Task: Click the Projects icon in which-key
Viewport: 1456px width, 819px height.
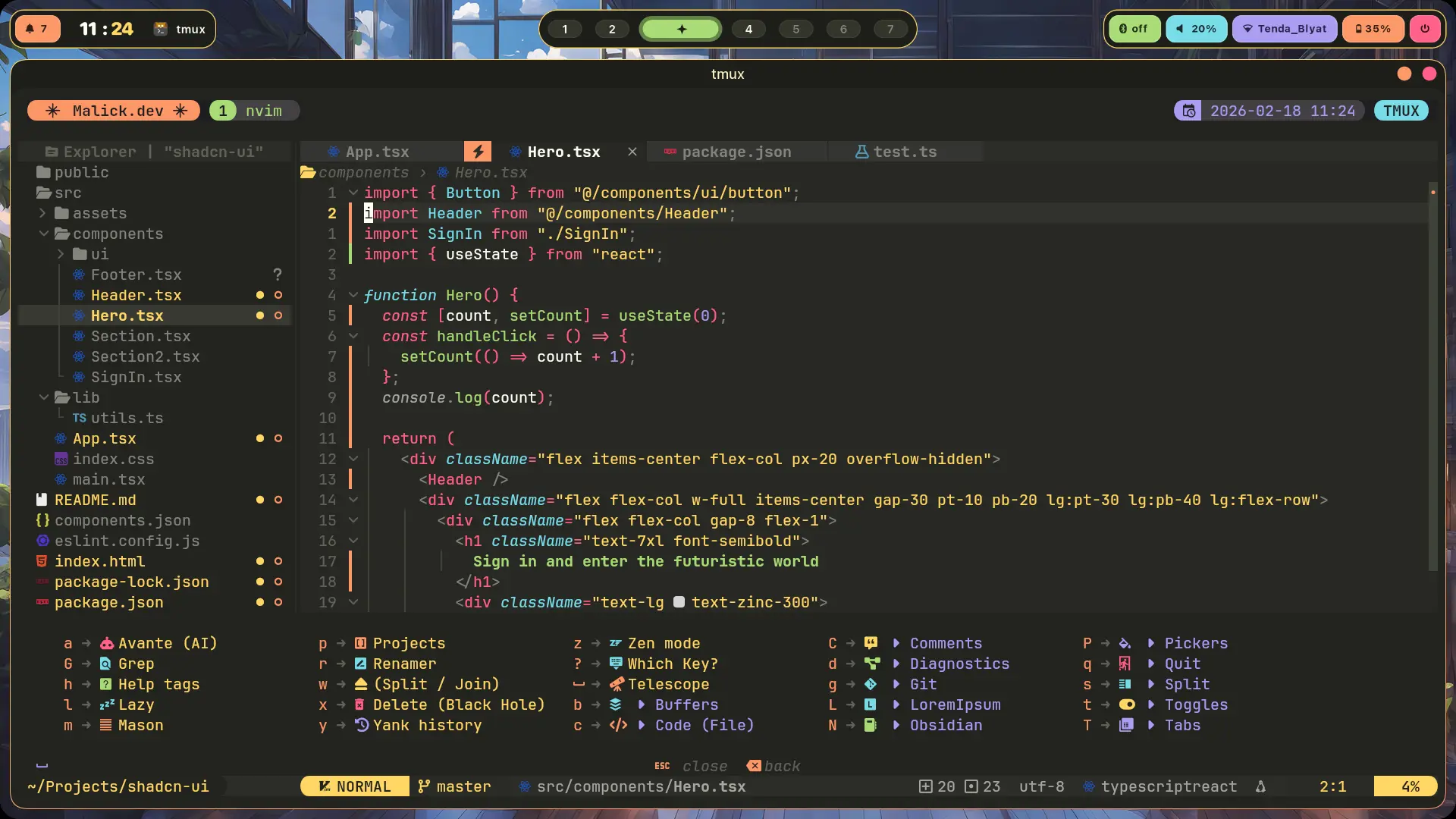Action: coord(361,643)
